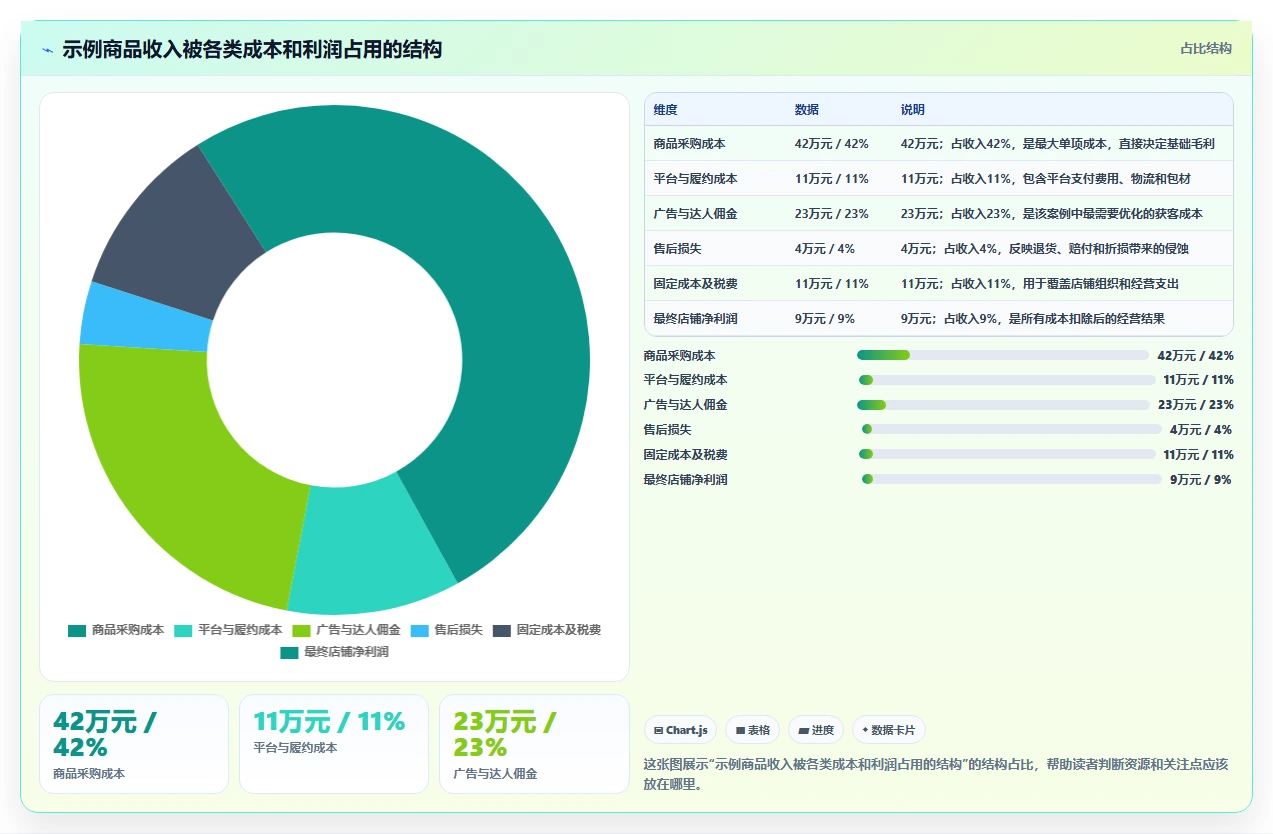1273x834 pixels.
Task: Click the 商品采购成本 table row label
Action: (689, 144)
